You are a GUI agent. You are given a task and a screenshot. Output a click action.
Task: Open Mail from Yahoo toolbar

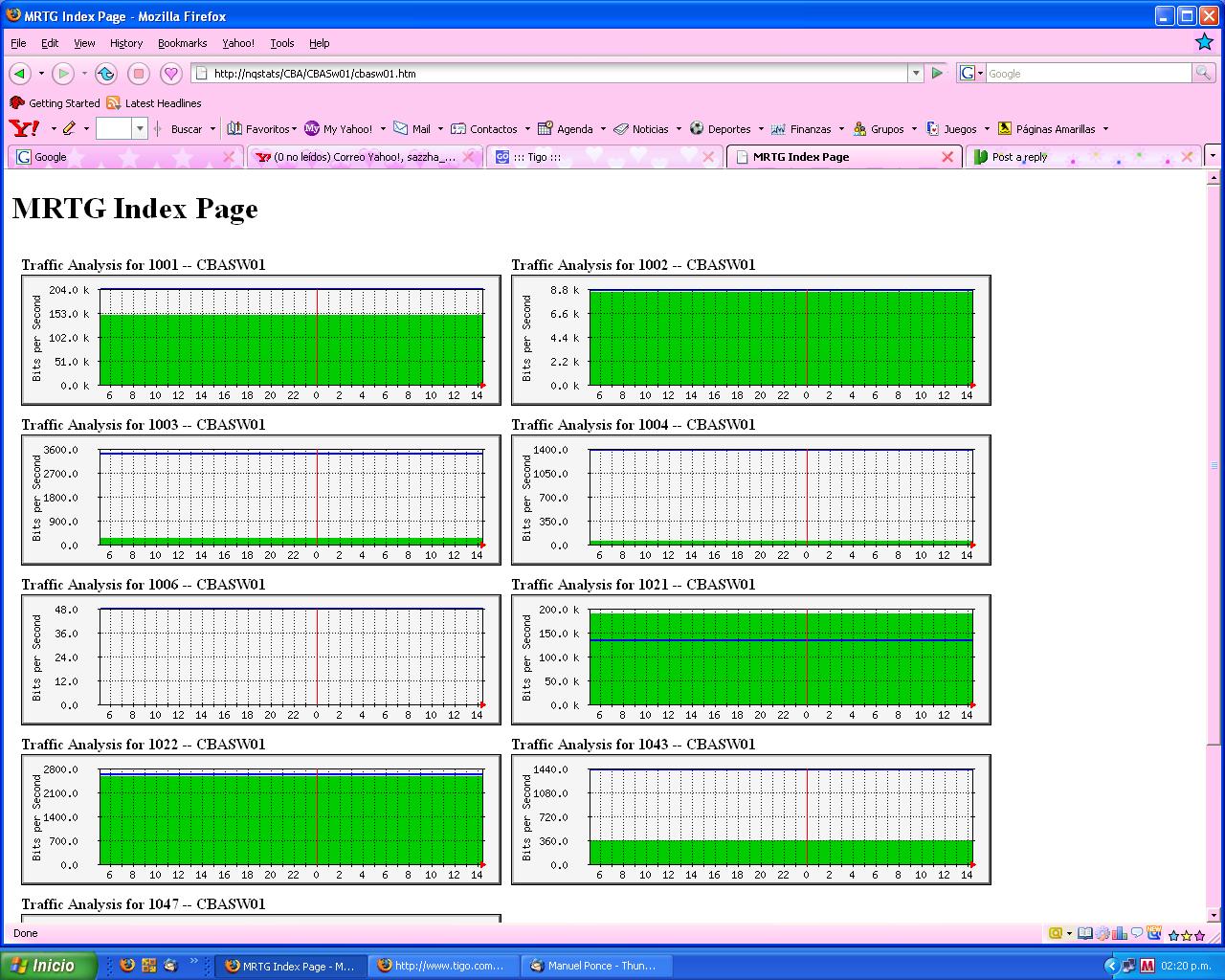tap(412, 129)
